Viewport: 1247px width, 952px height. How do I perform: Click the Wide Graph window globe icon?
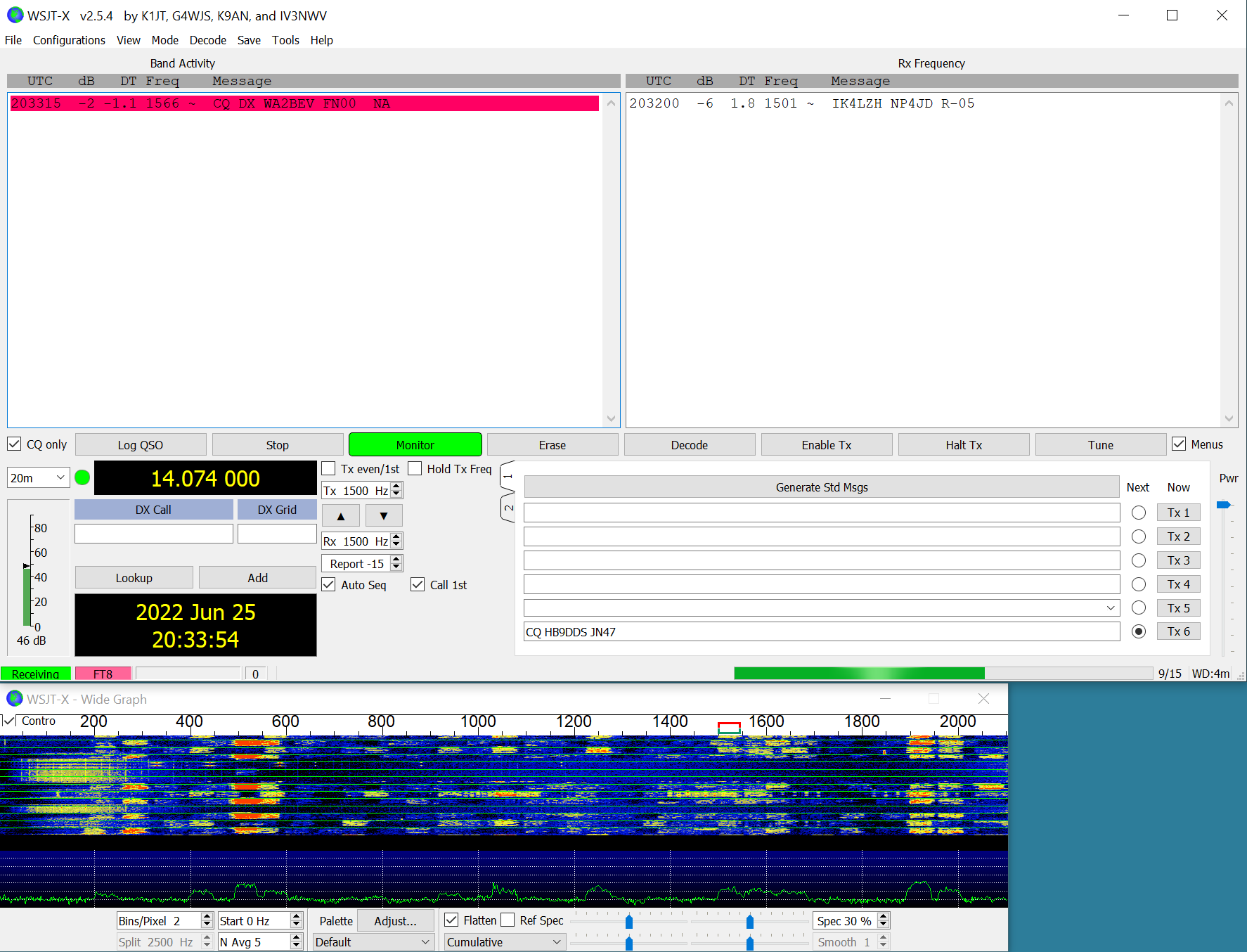pyautogui.click(x=15, y=699)
